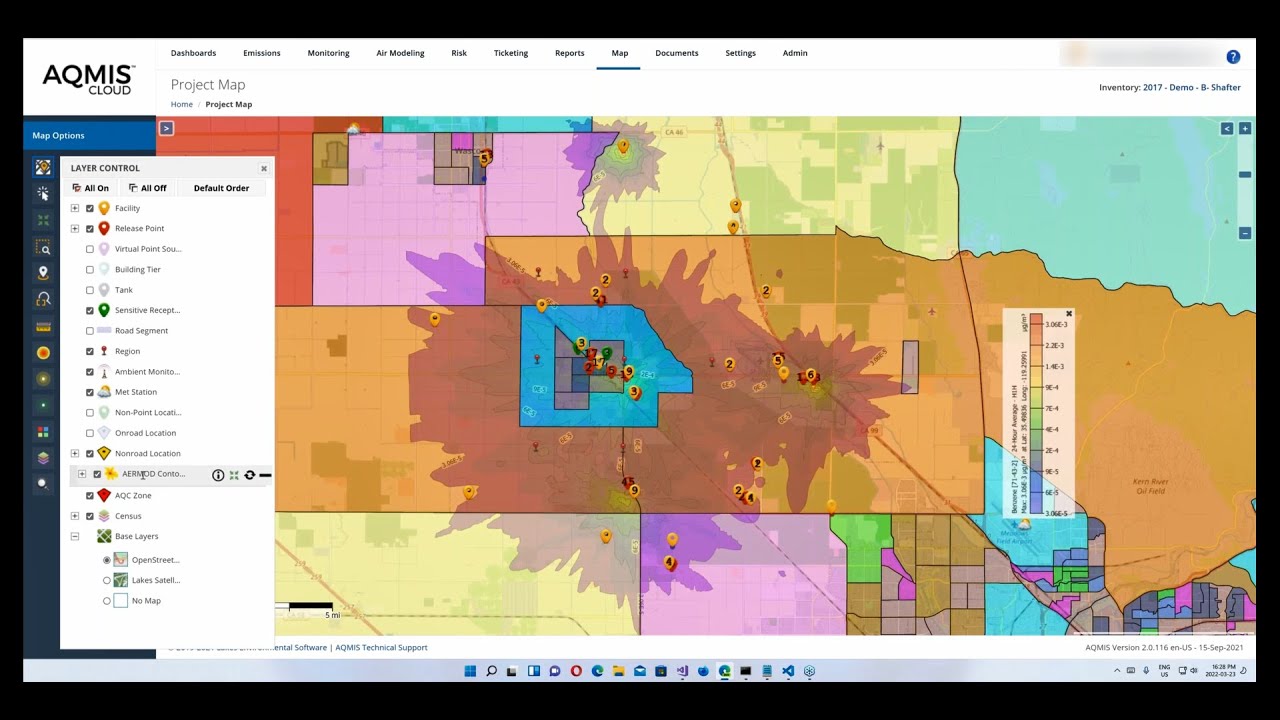The width and height of the screenshot is (1280, 720).
Task: Select the No Map base layer radio
Action: coord(107,601)
